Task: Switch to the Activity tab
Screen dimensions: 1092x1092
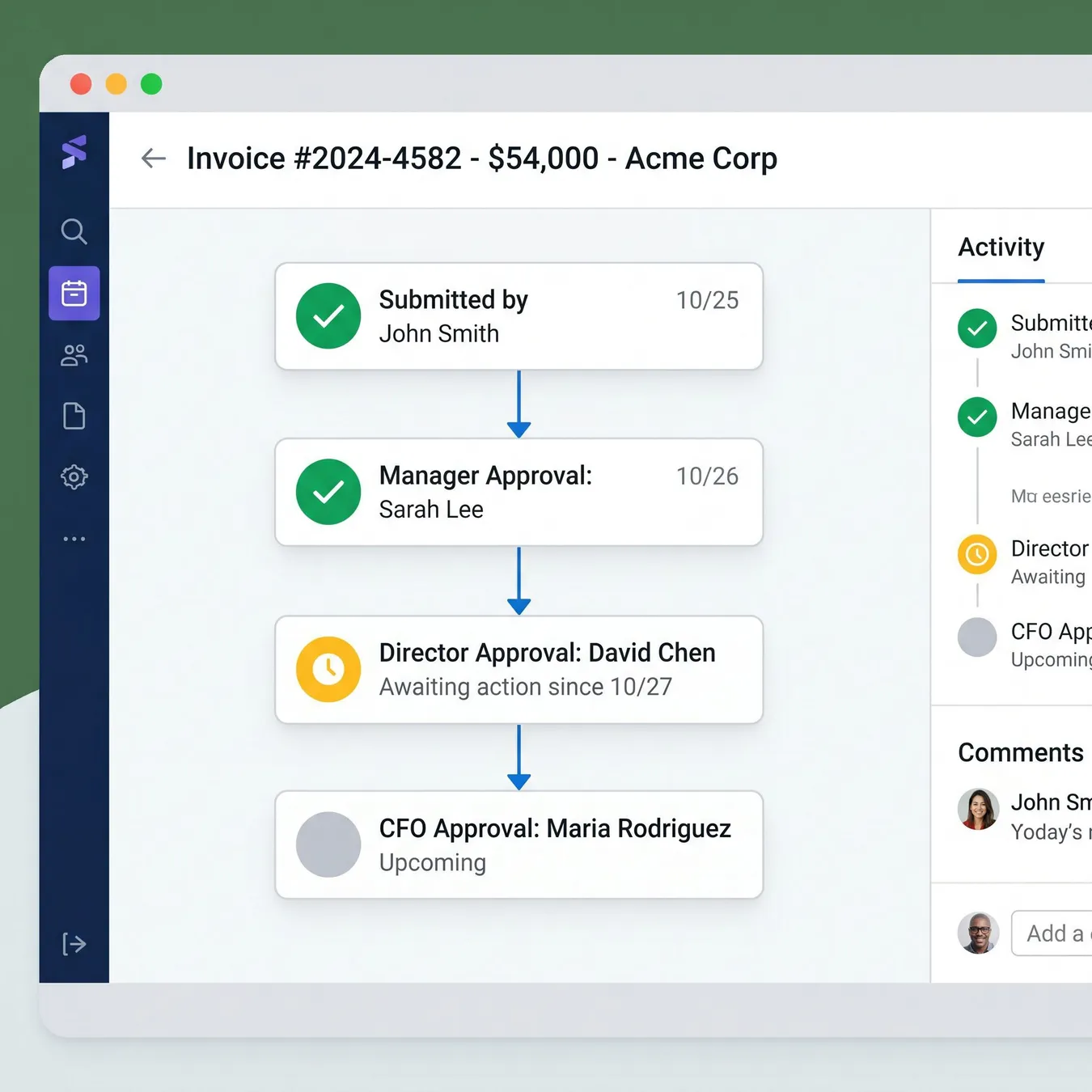Action: pyautogui.click(x=1001, y=247)
